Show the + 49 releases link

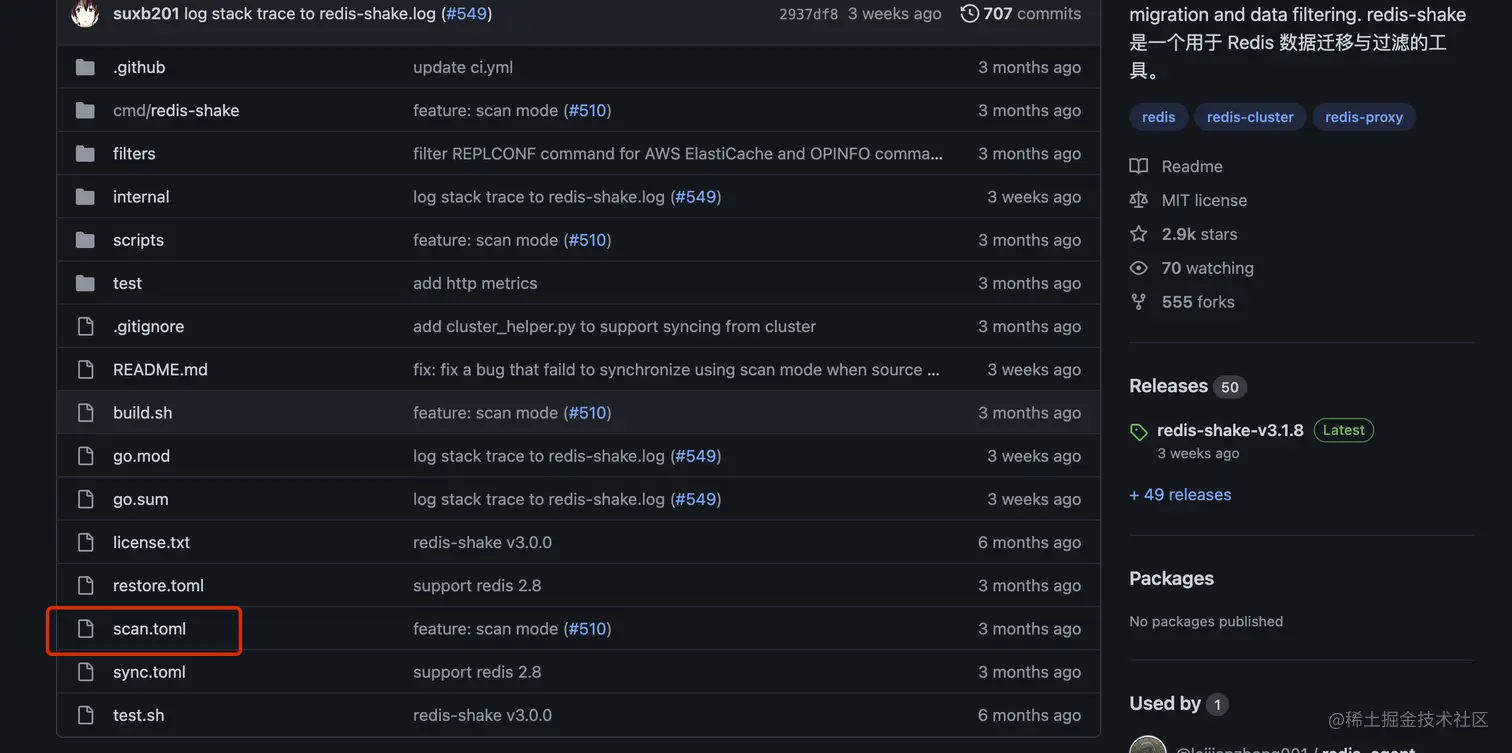point(1180,494)
